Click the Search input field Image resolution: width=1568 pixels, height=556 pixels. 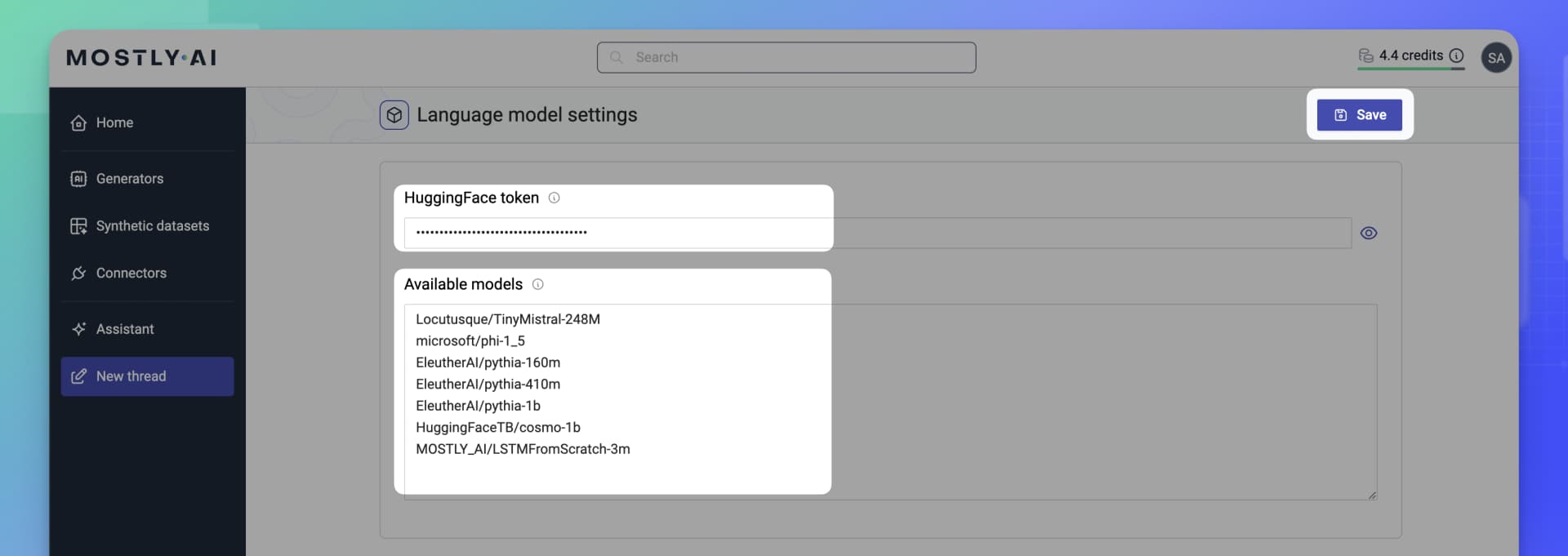pyautogui.click(x=786, y=57)
